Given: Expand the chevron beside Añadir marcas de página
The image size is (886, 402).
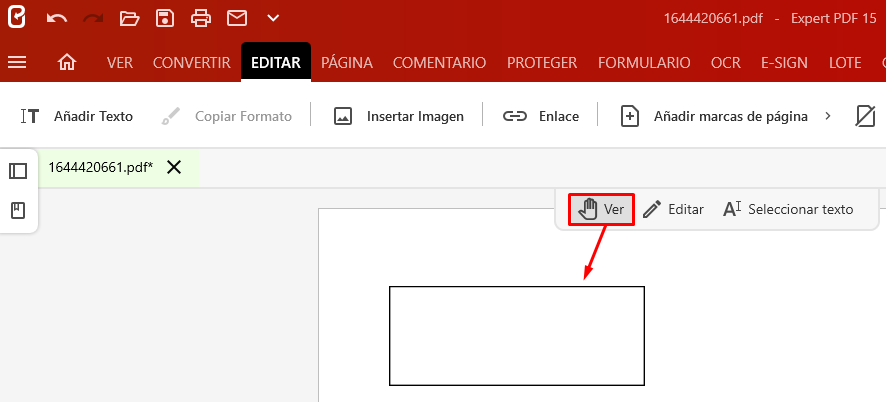Looking at the screenshot, I should (x=828, y=116).
